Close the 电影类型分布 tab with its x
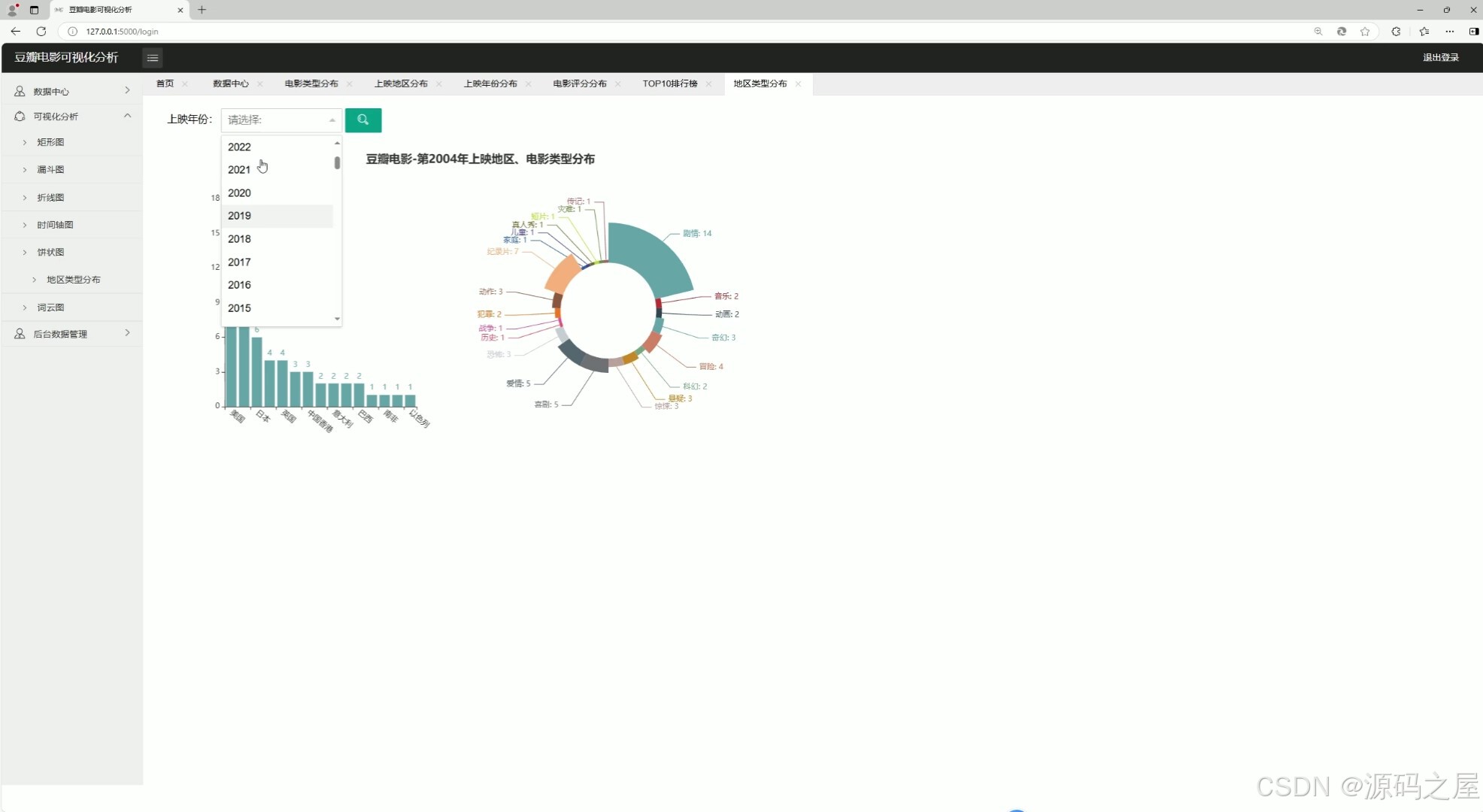1483x812 pixels. [x=350, y=84]
